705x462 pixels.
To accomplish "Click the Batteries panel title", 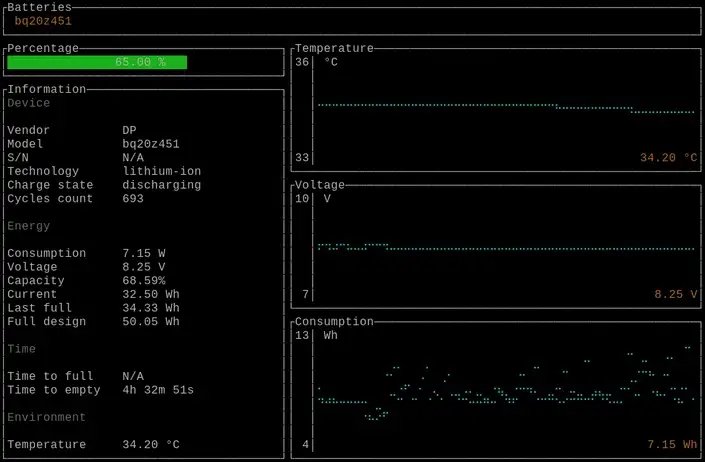I will point(40,7).
